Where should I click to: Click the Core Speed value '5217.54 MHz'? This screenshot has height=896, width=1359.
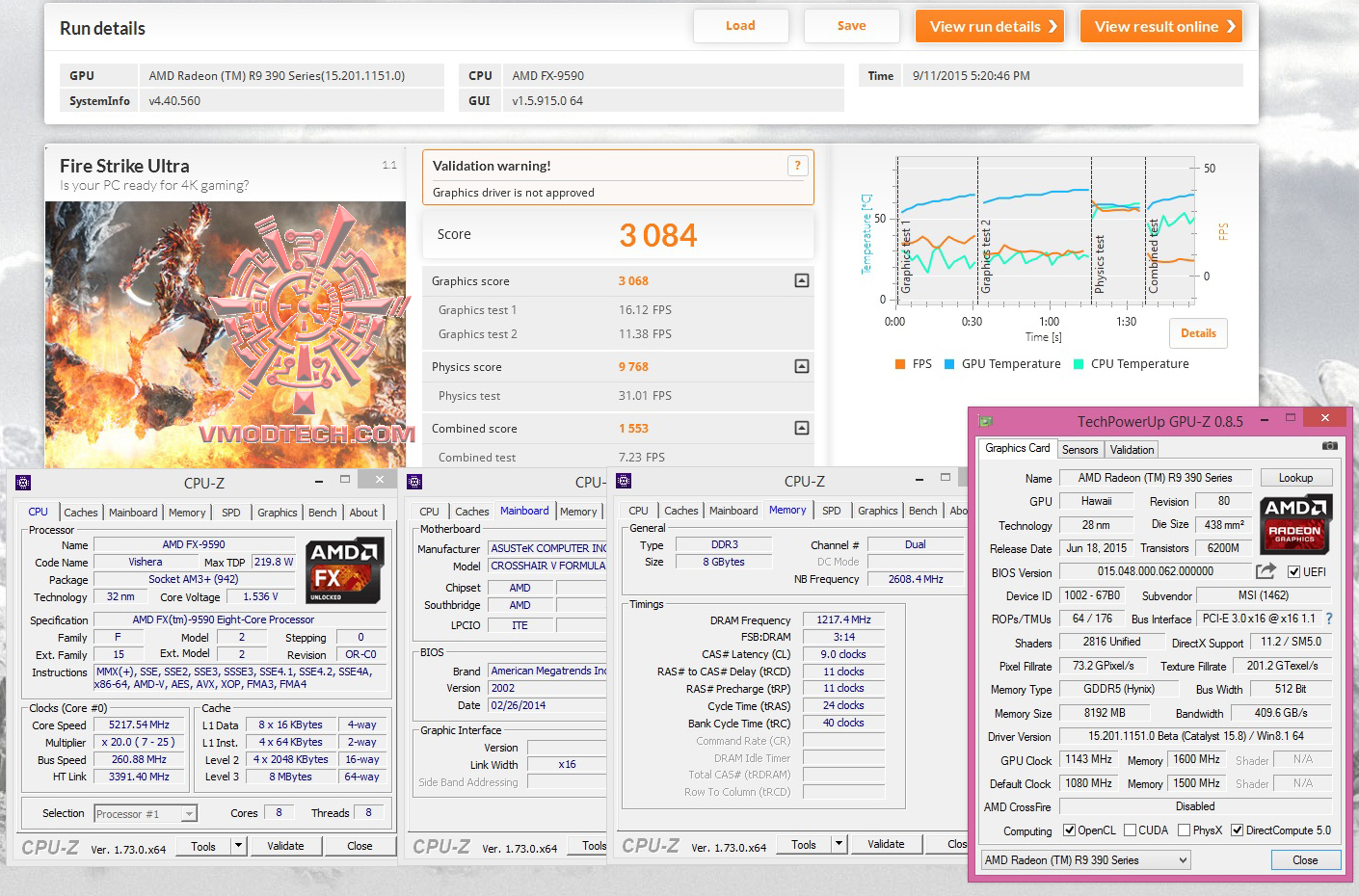(140, 725)
